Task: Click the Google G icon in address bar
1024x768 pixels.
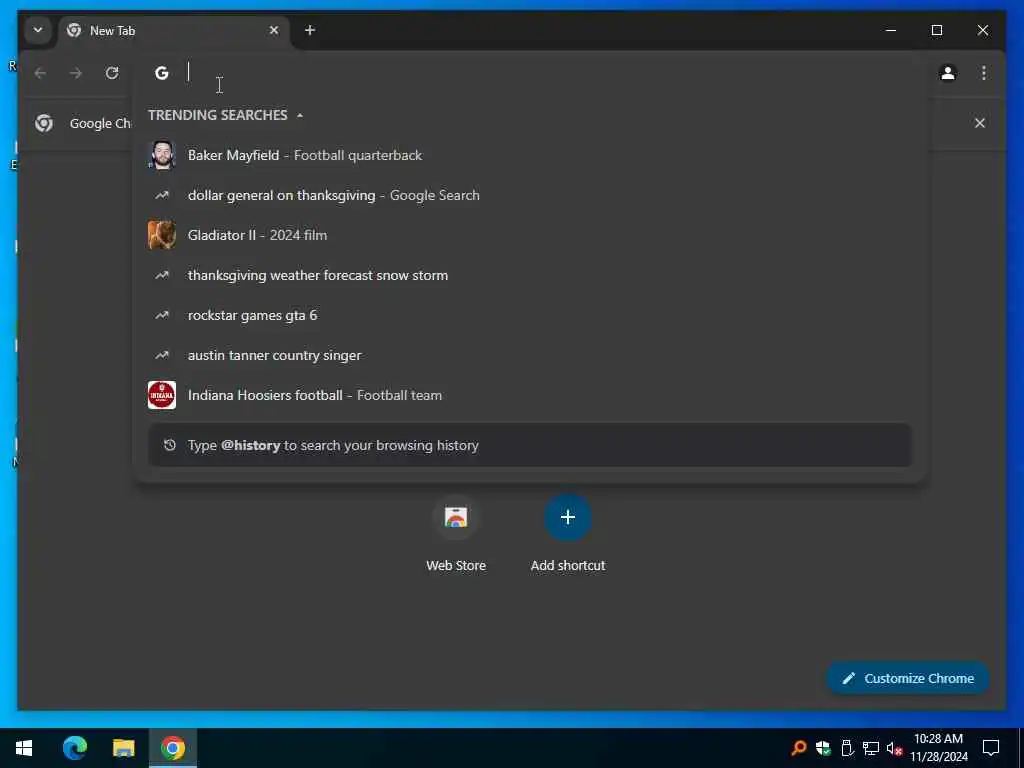Action: click(x=161, y=73)
